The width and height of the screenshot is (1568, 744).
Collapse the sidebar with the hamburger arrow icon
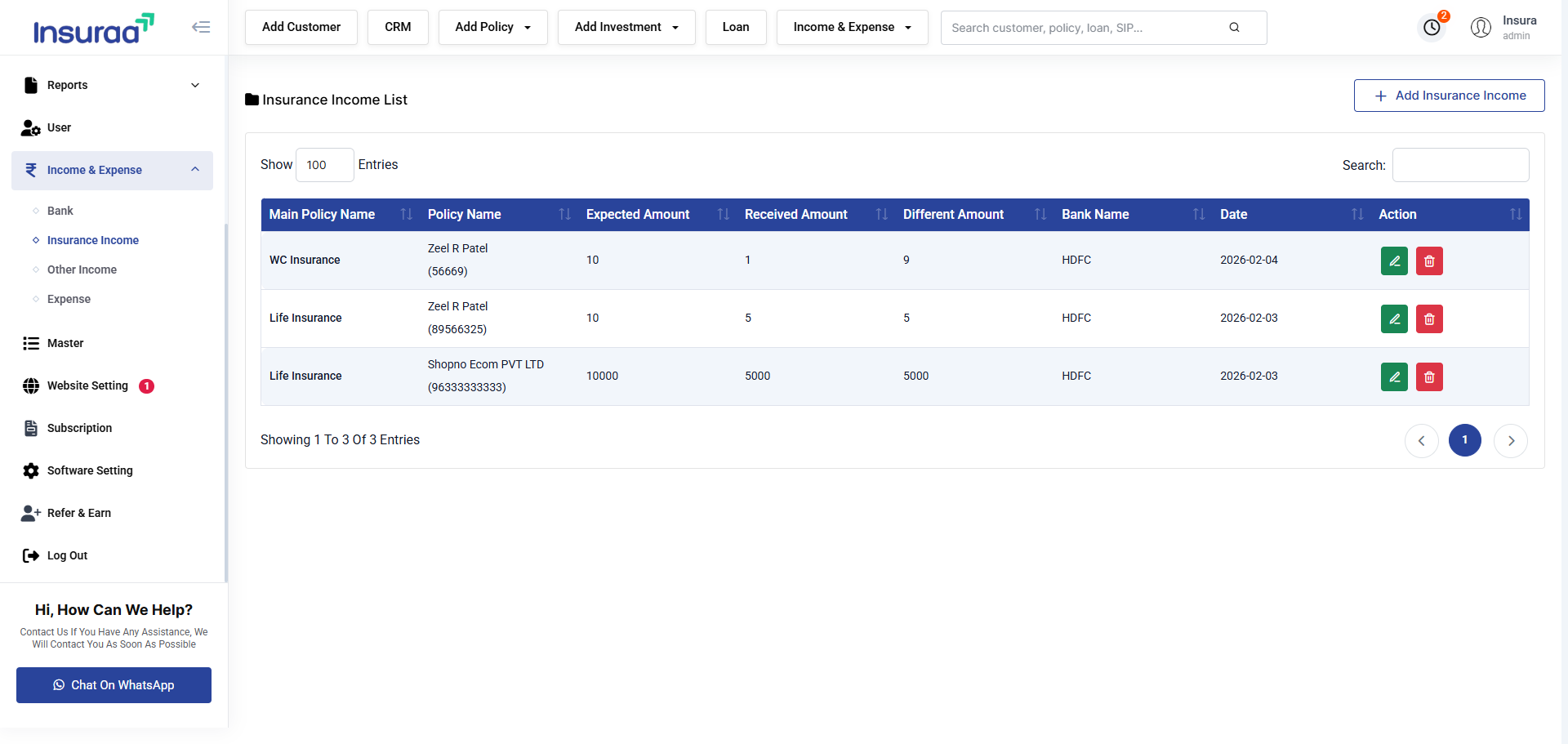pyautogui.click(x=201, y=27)
